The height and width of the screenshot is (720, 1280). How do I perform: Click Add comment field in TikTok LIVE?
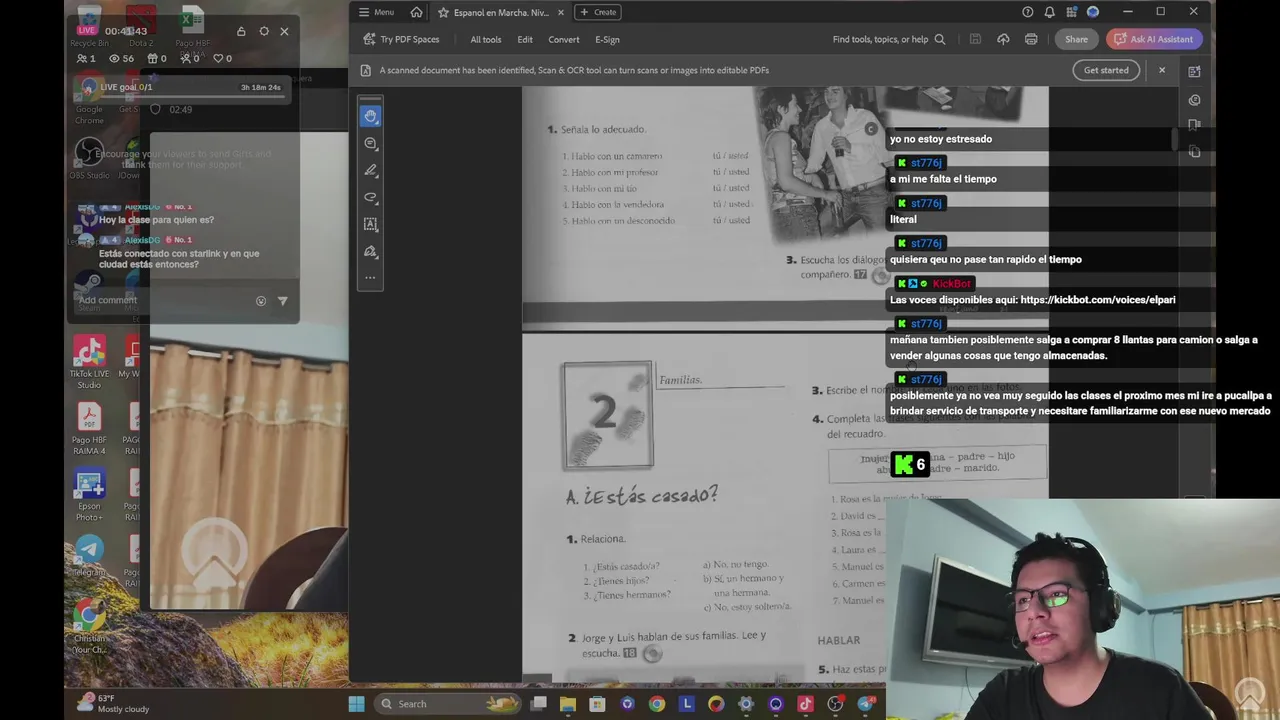(165, 300)
